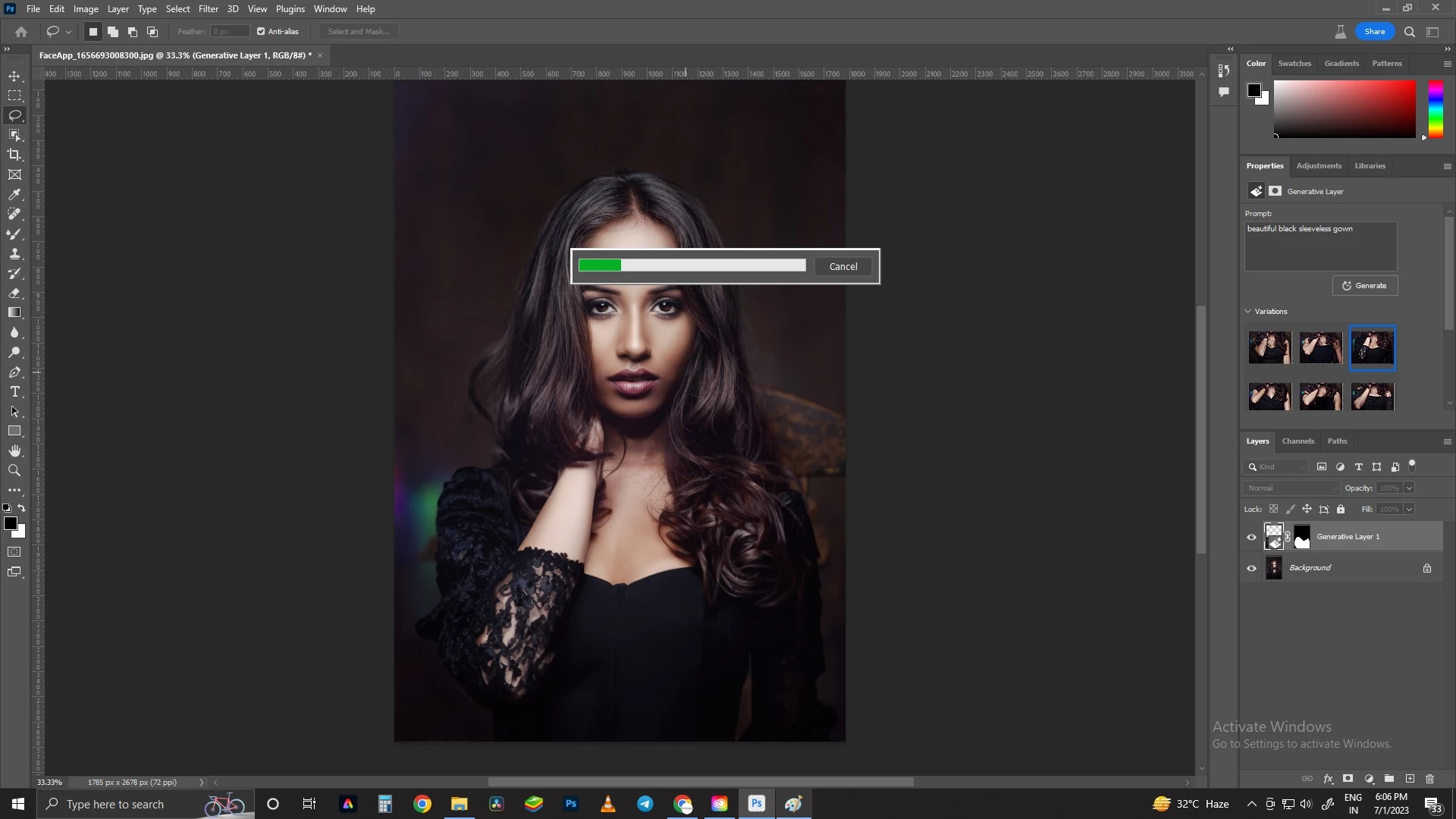This screenshot has width=1456, height=819.
Task: Click the delete layer trash icon
Action: tap(1429, 779)
